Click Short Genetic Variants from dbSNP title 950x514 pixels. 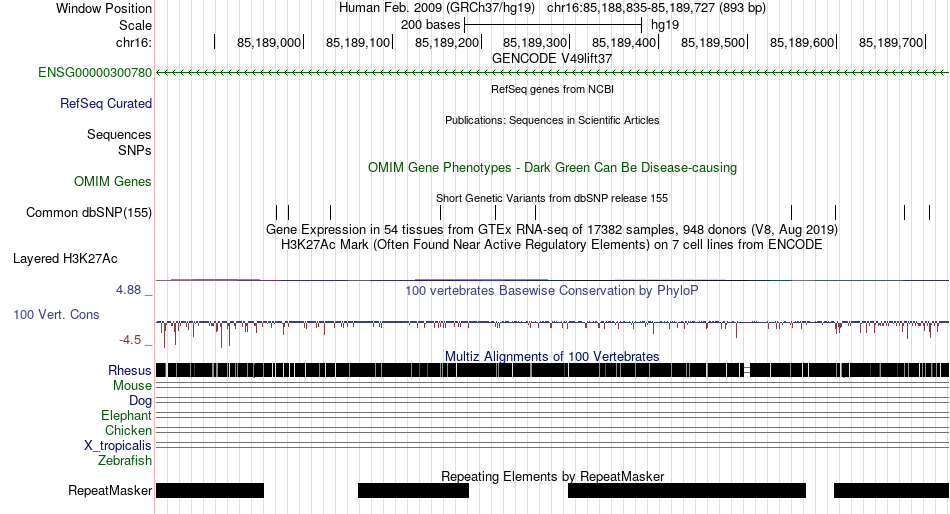tap(552, 198)
